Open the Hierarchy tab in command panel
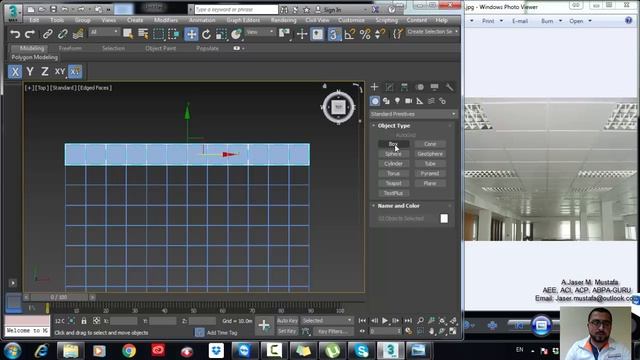The height and width of the screenshot is (360, 640). pos(404,87)
